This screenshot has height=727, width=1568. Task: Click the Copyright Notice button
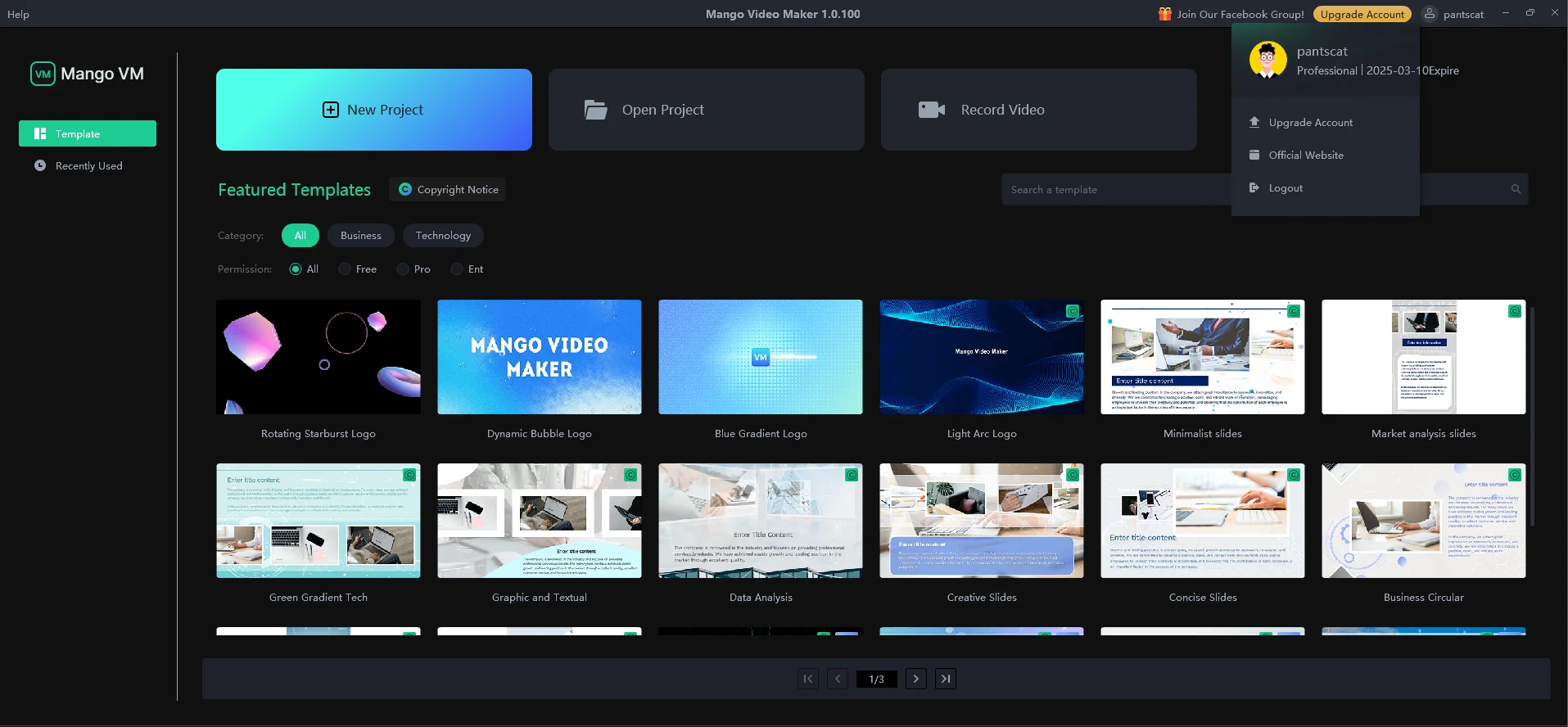448,189
